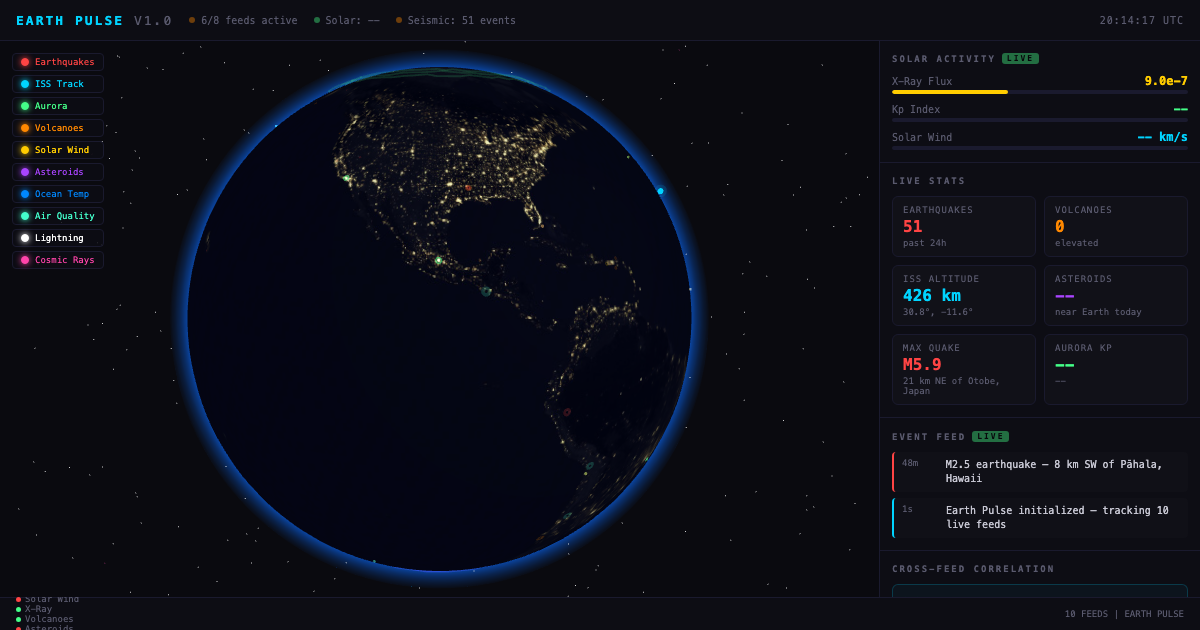Open the Volcanoes 0 elevated stat card
Image resolution: width=1200 pixels, height=630 pixels.
point(1116,227)
